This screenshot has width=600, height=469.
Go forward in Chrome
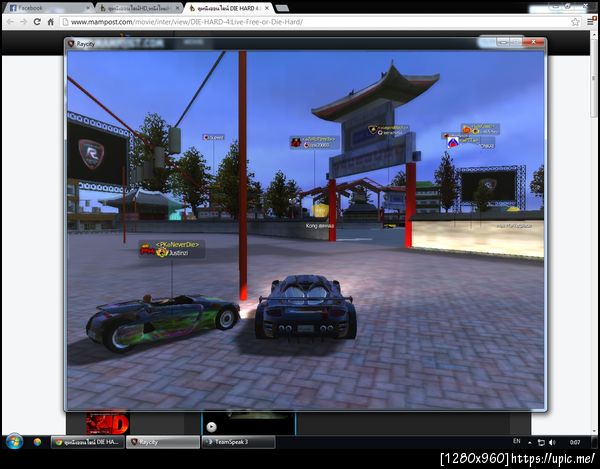point(23,22)
